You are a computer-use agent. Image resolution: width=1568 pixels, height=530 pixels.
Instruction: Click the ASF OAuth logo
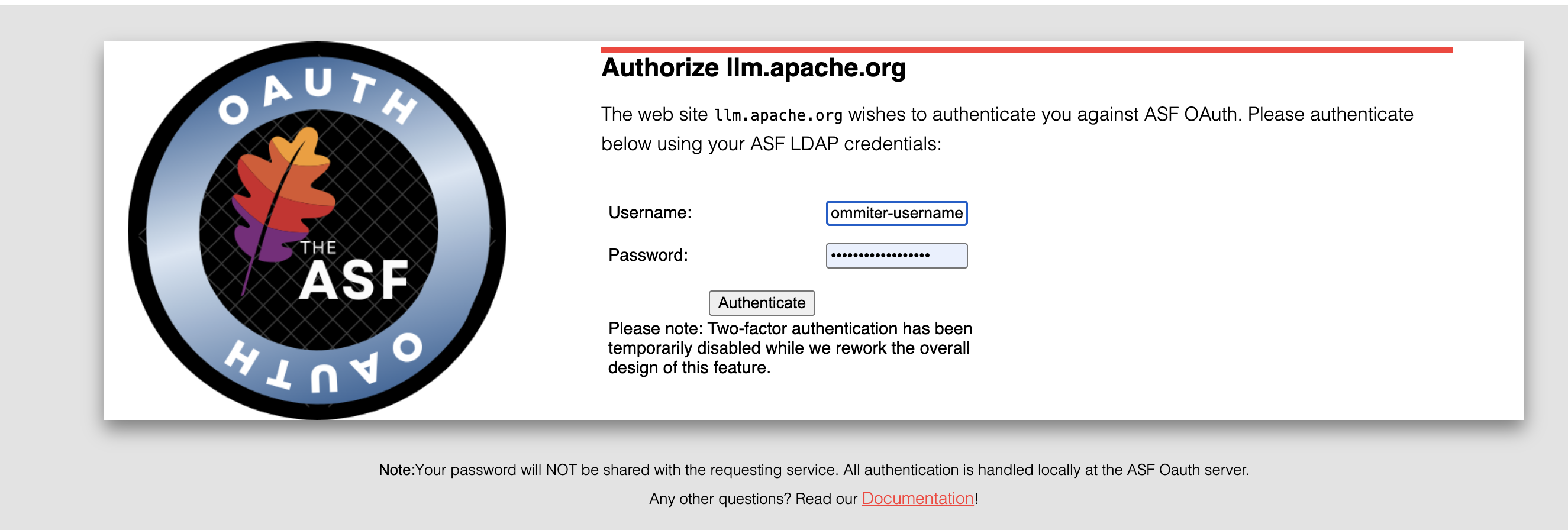[317, 230]
